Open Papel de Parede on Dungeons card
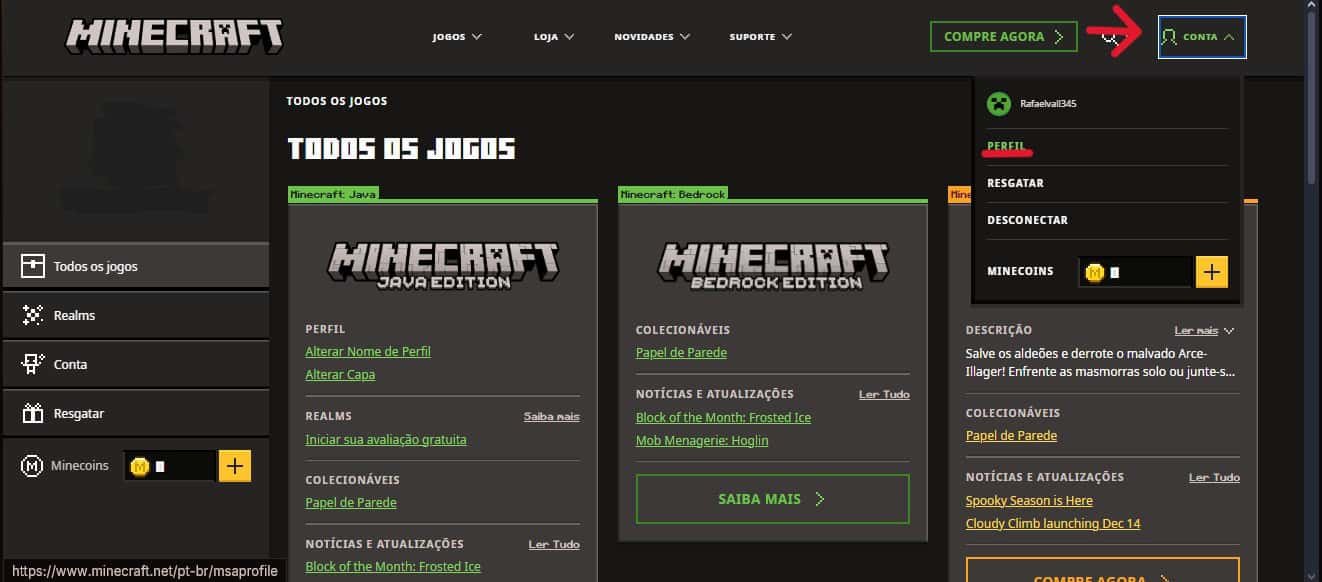1322x582 pixels. point(1011,436)
